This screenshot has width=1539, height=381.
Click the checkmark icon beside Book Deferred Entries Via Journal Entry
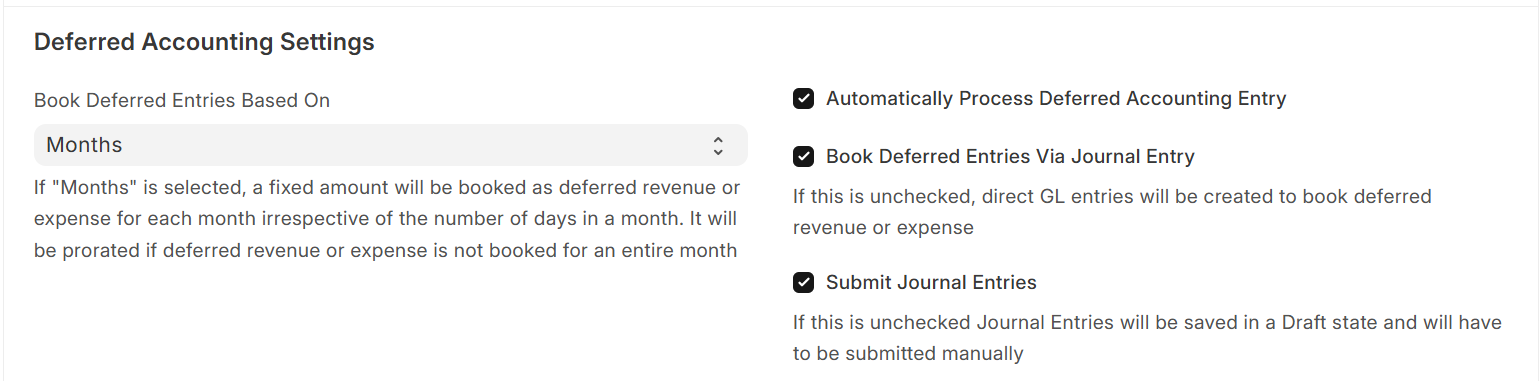803,157
